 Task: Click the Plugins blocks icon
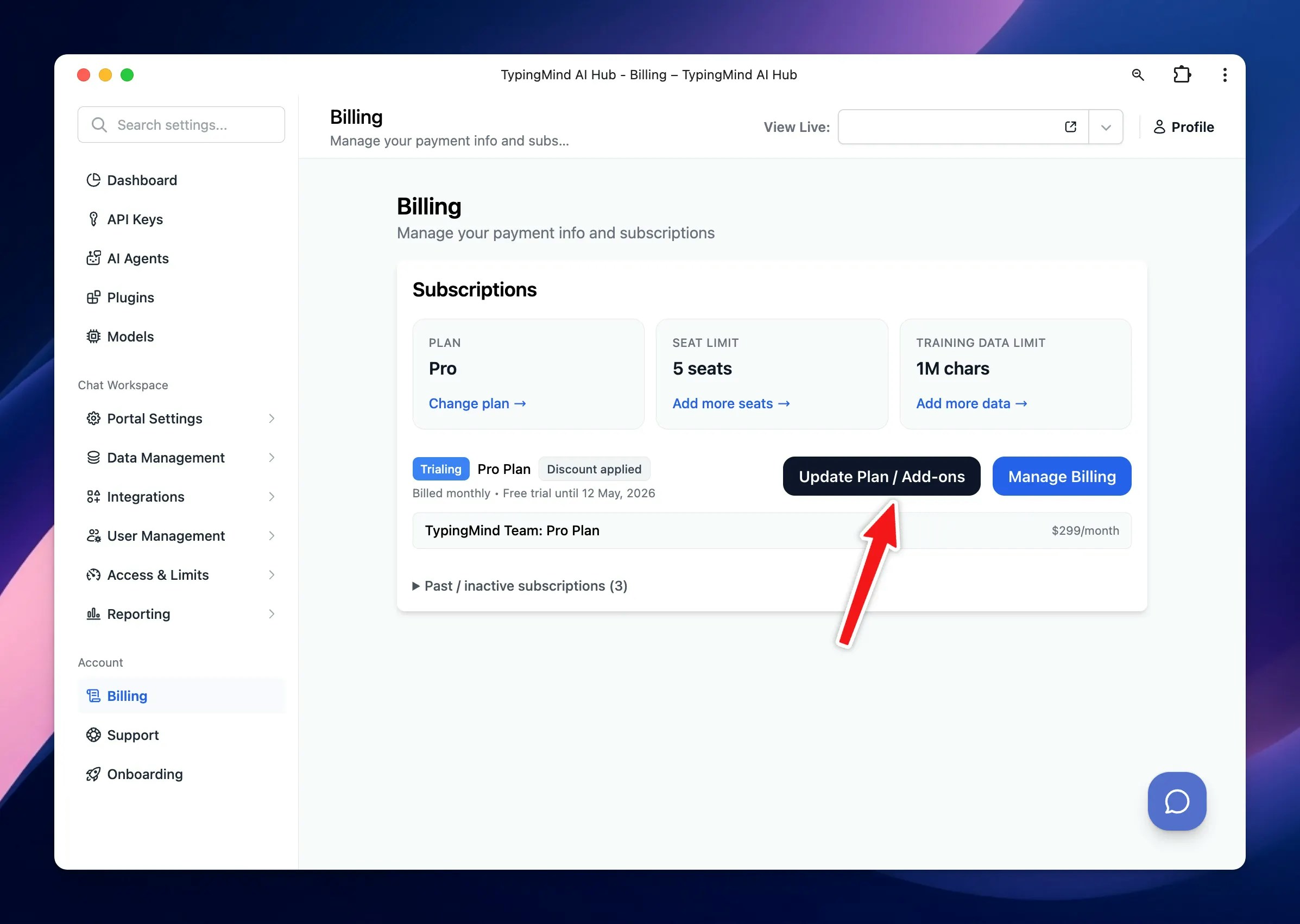point(93,298)
